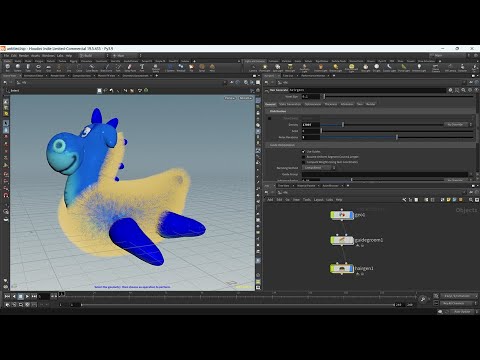Switch to the Geometry Spreadsheet pane tab
Screen dimensions: 480x360
(x=135, y=76)
